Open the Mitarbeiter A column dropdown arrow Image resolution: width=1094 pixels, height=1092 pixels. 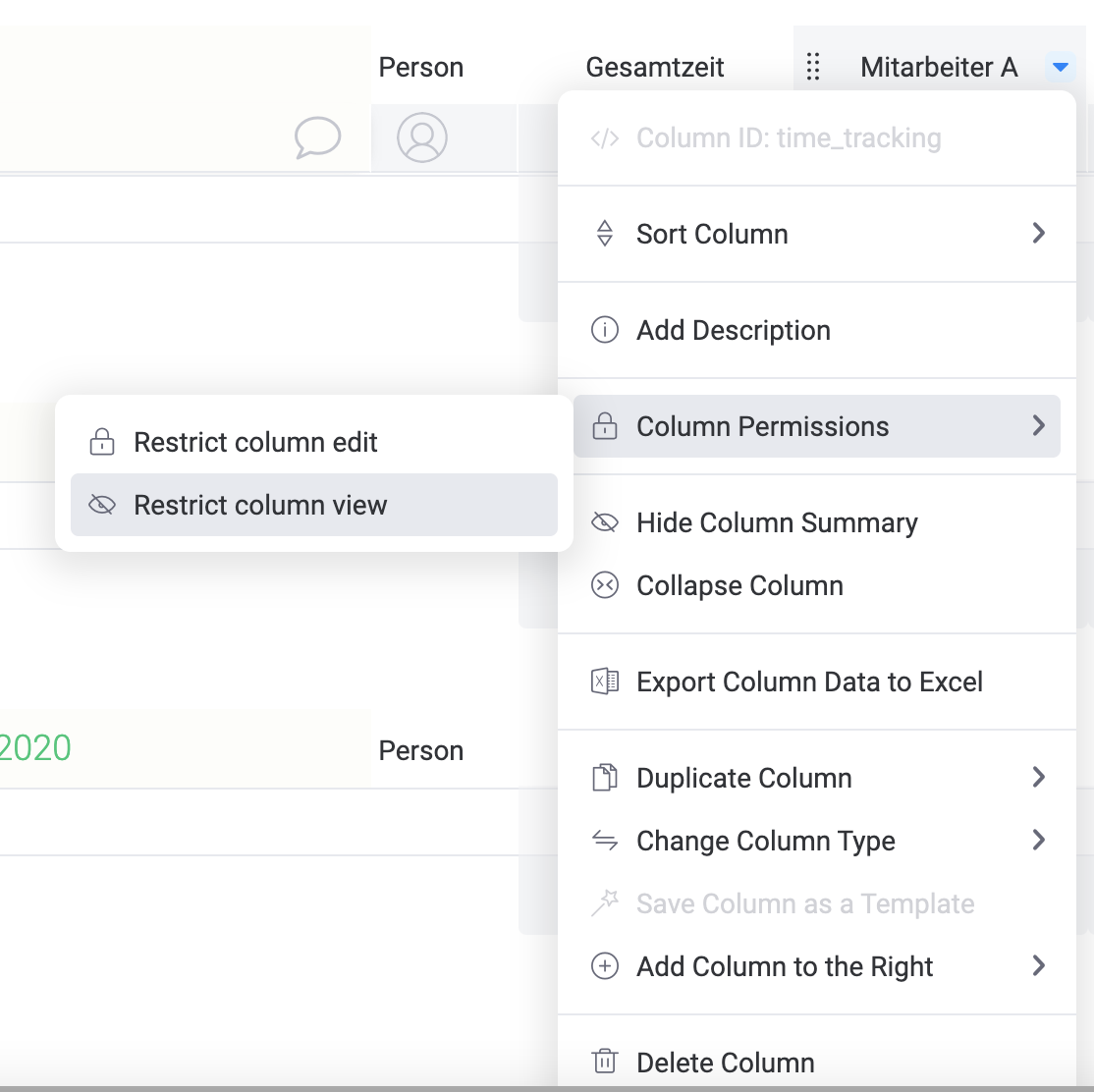click(1060, 68)
